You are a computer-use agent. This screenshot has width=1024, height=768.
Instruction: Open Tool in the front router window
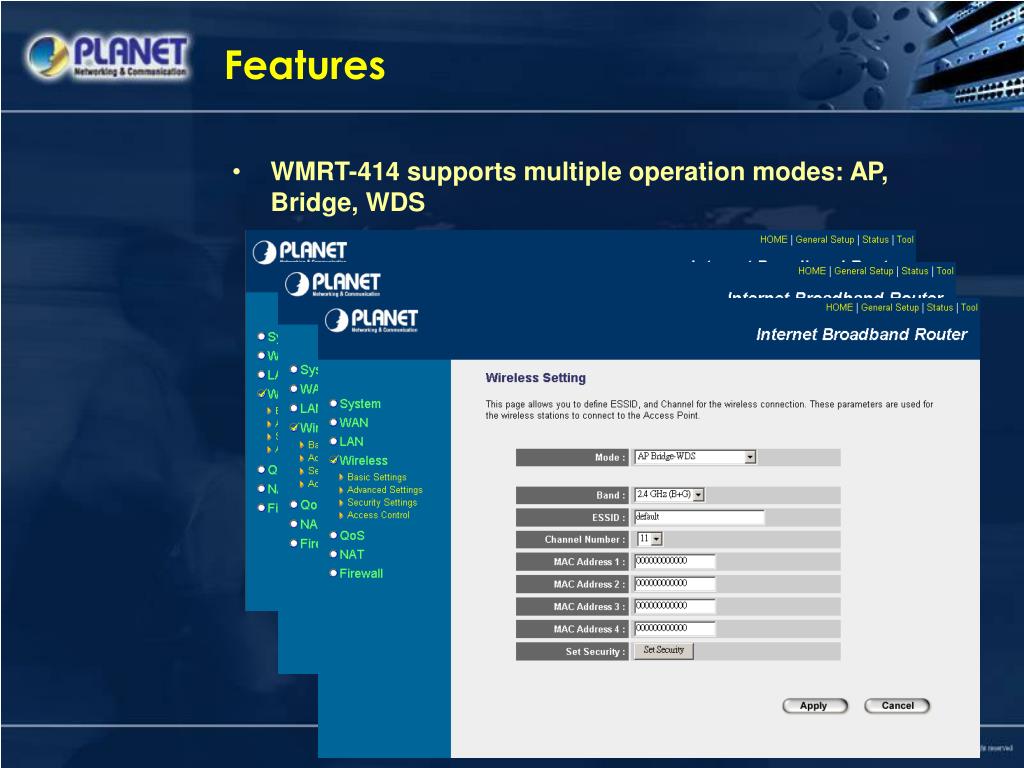[969, 307]
